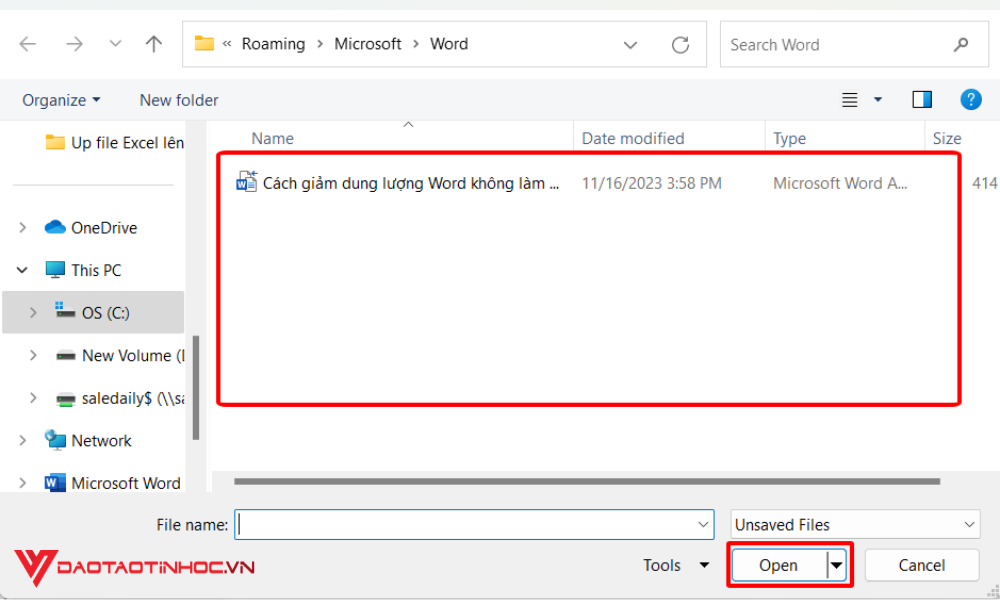Click the Refresh icon beside the address bar
This screenshot has height=600, width=1000.
point(680,44)
